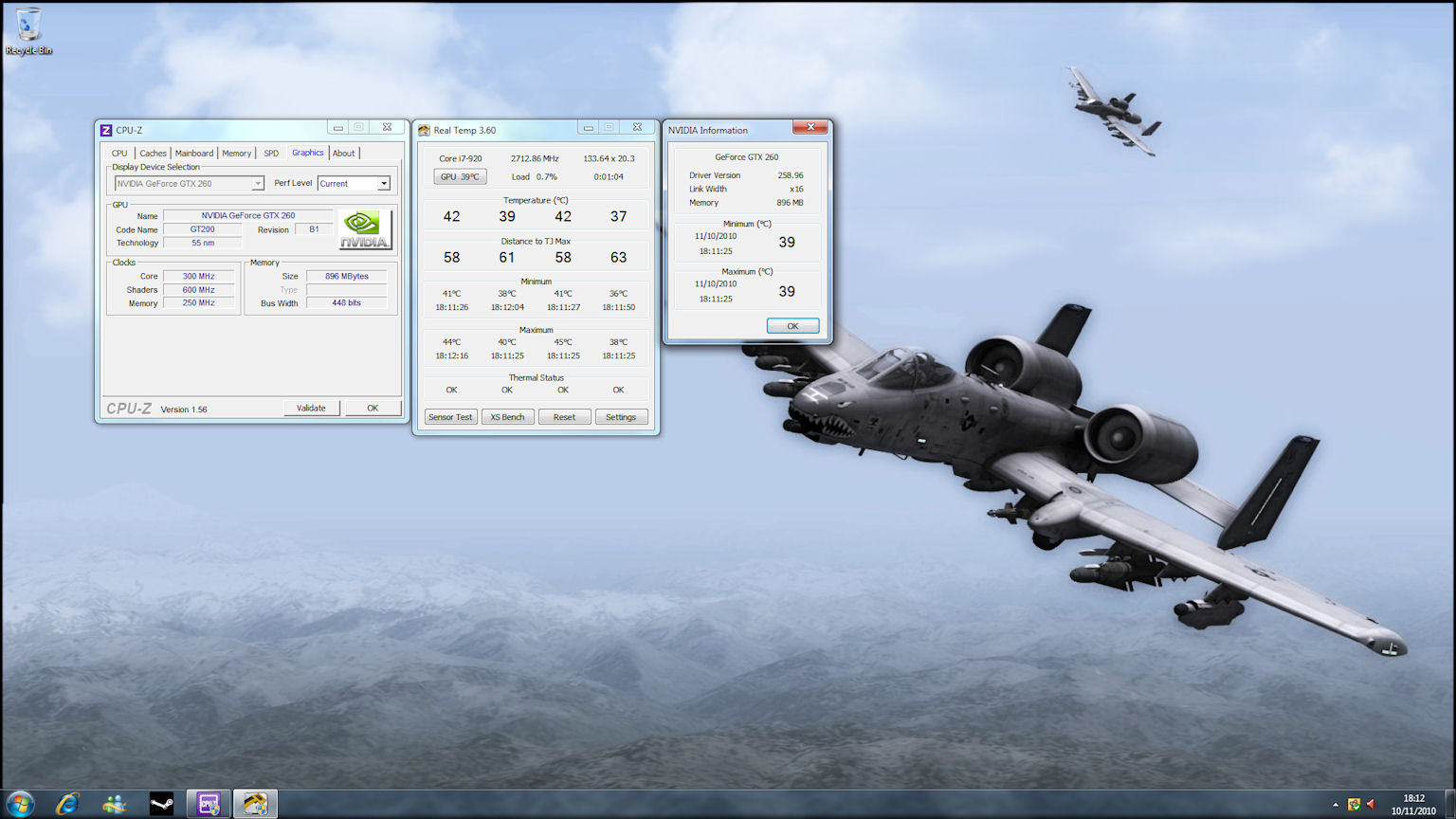Image resolution: width=1456 pixels, height=819 pixels.
Task: Click the Shaders clock value 600 MHz
Action: click(198, 290)
